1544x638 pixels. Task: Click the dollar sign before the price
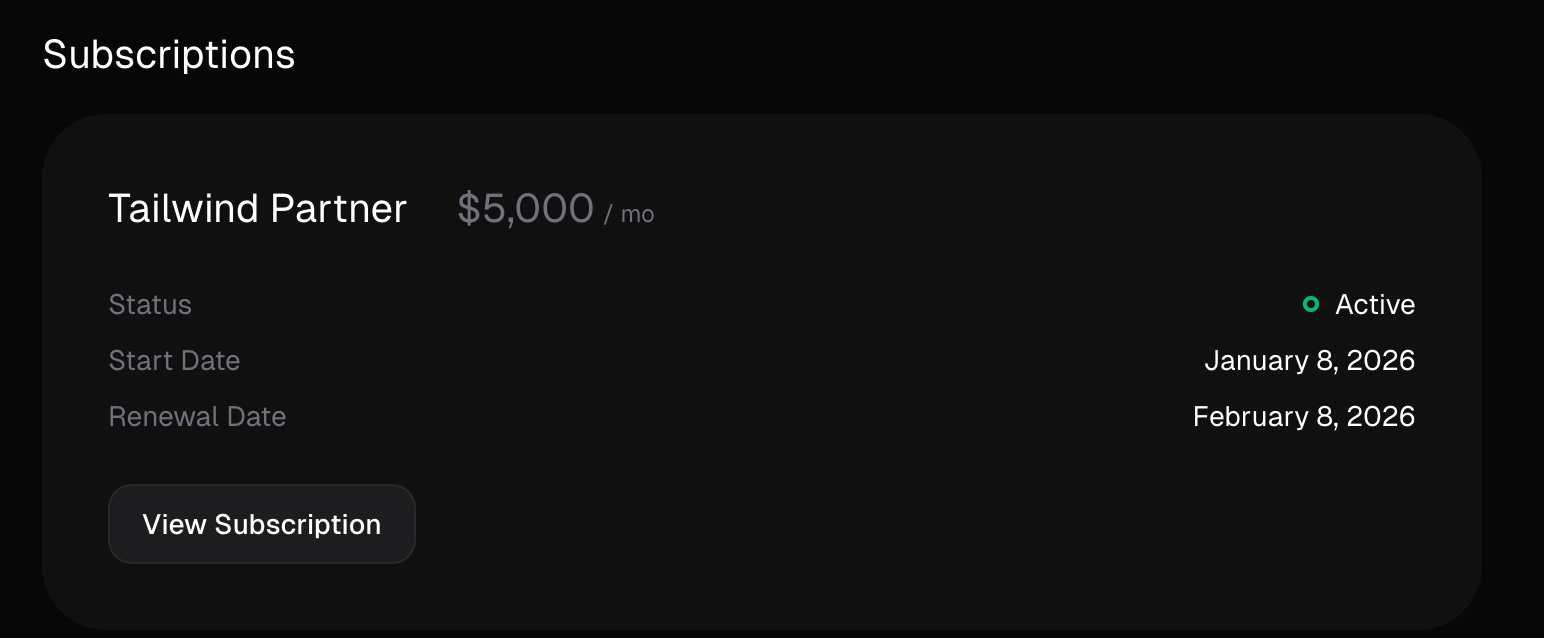[468, 208]
